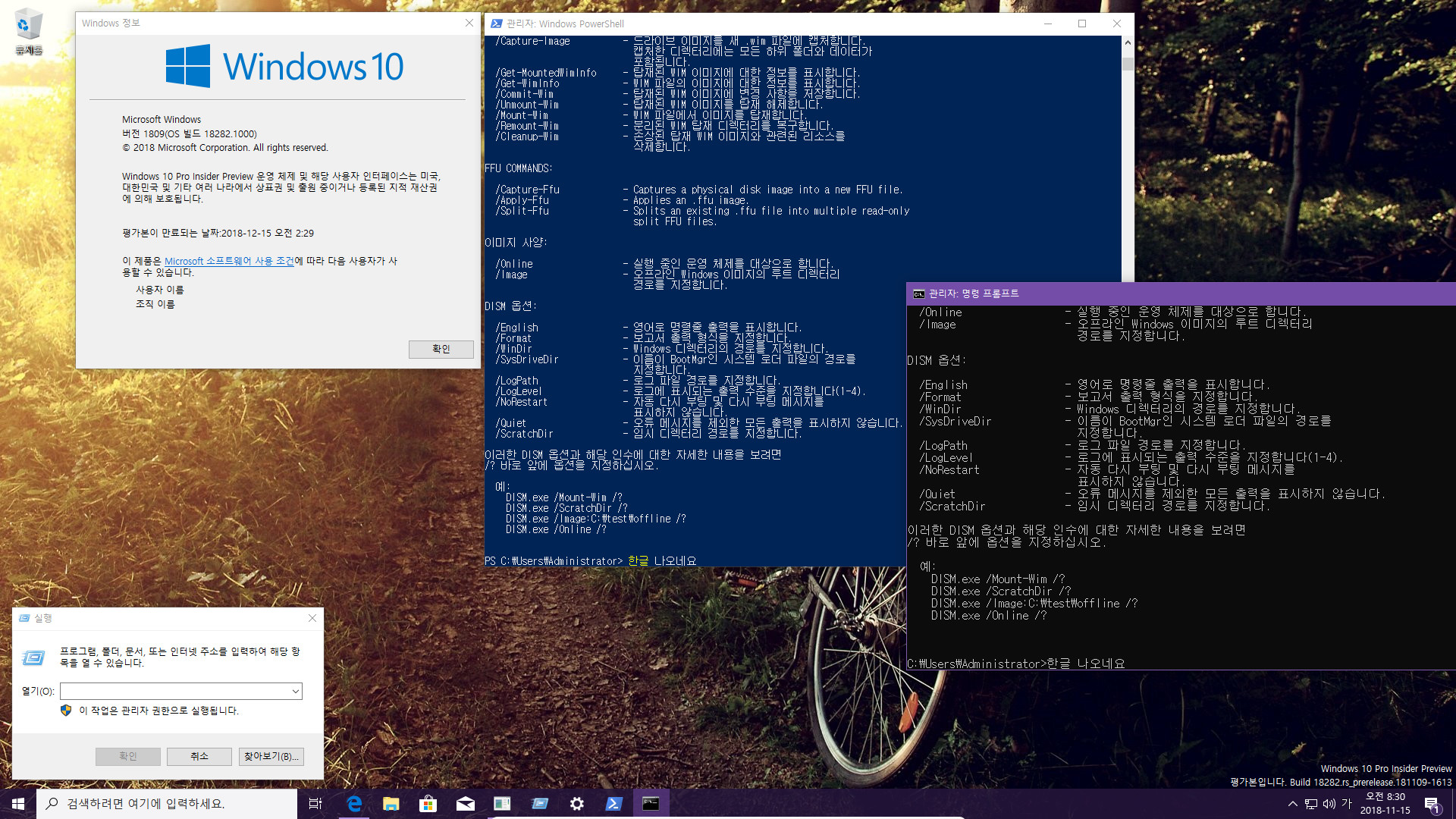The image size is (1456, 819).
Task: Close the Windows 정보 dialog
Action: click(469, 24)
